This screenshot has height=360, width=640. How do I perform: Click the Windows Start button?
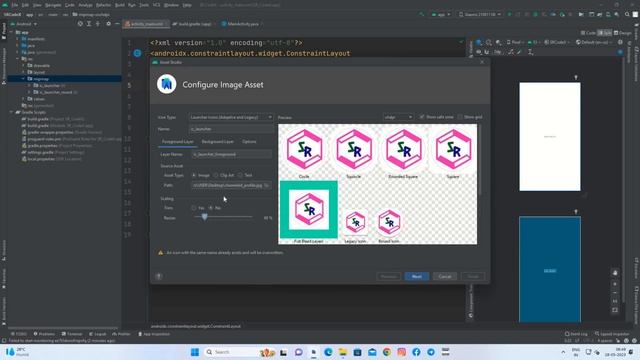coord(195,352)
